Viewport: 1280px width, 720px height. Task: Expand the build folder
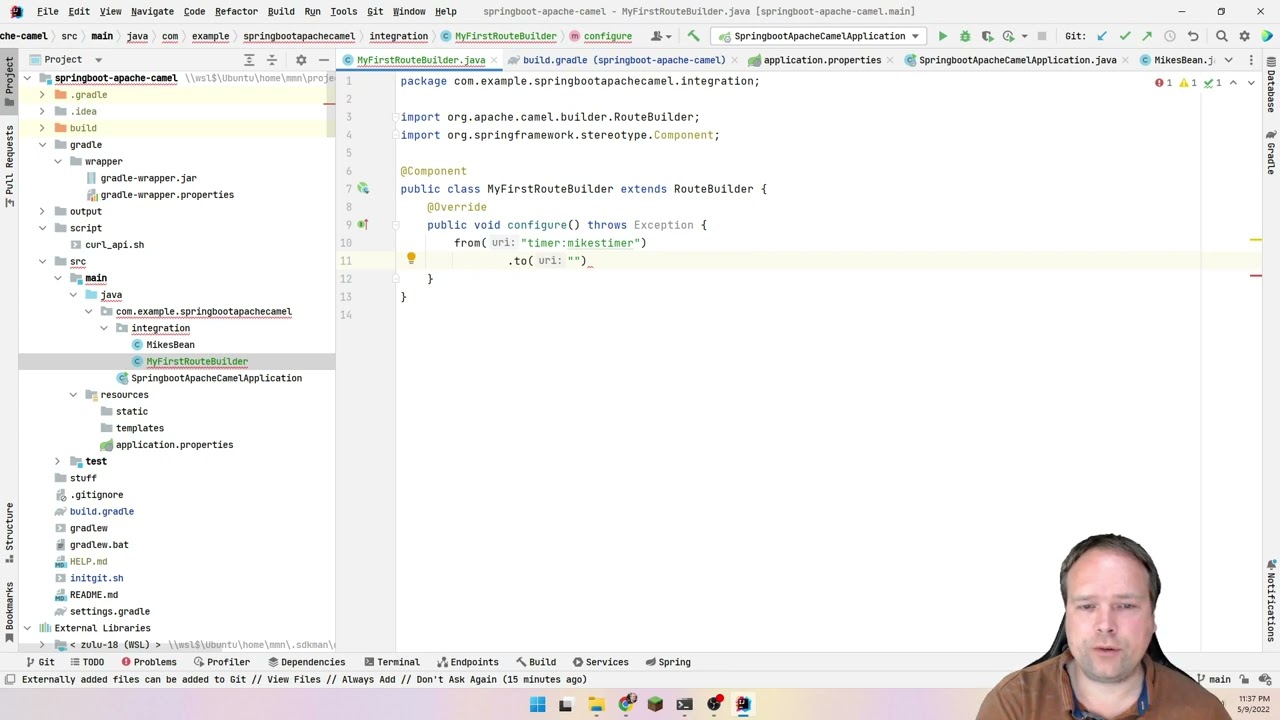42,128
